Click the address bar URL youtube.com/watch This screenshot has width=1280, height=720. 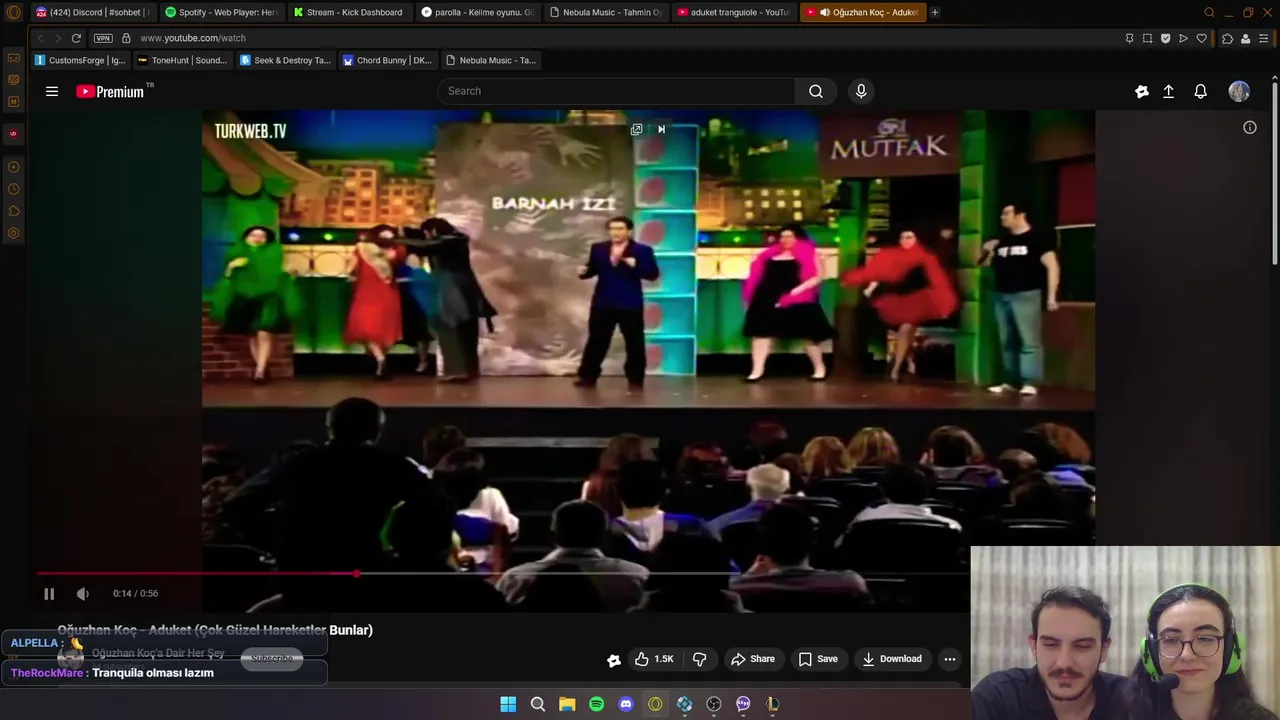click(x=193, y=38)
